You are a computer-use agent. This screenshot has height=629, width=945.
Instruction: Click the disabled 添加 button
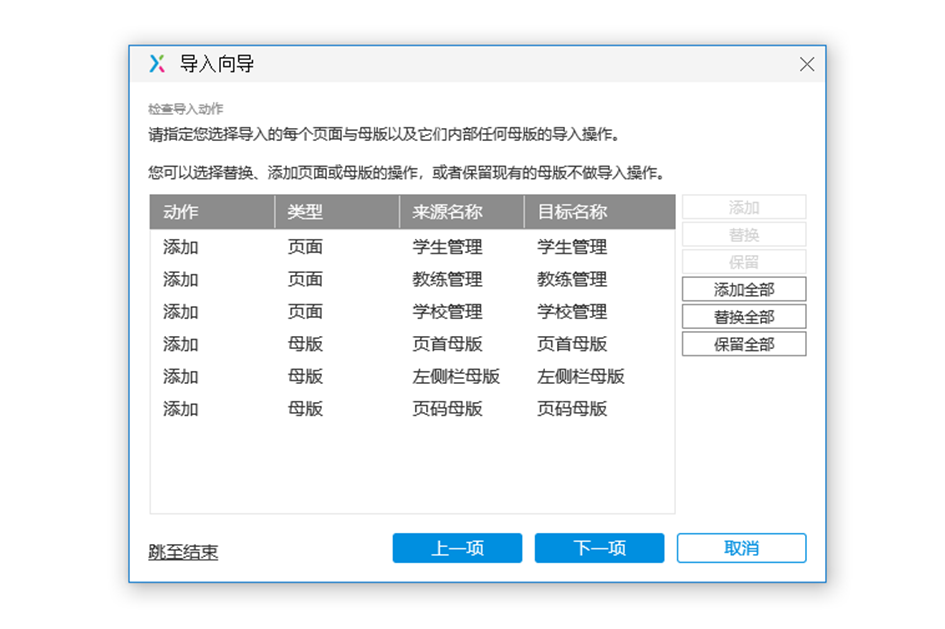point(744,207)
